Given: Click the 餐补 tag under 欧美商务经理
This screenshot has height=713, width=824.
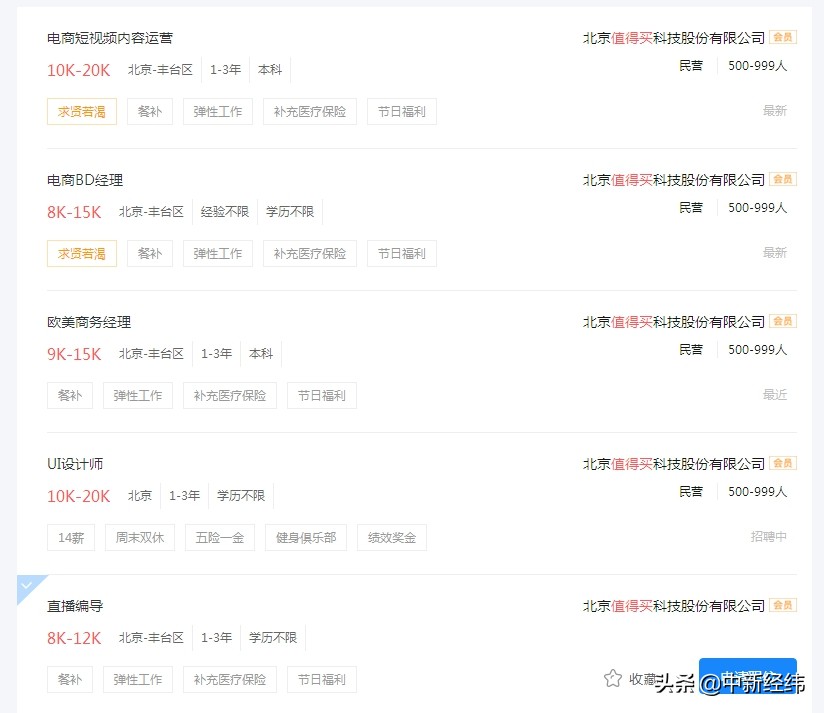Looking at the screenshot, I should 69,395.
